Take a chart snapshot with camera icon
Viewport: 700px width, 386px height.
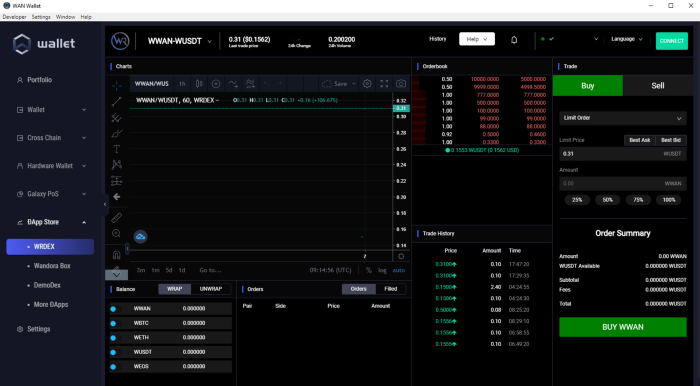pyautogui.click(x=401, y=83)
